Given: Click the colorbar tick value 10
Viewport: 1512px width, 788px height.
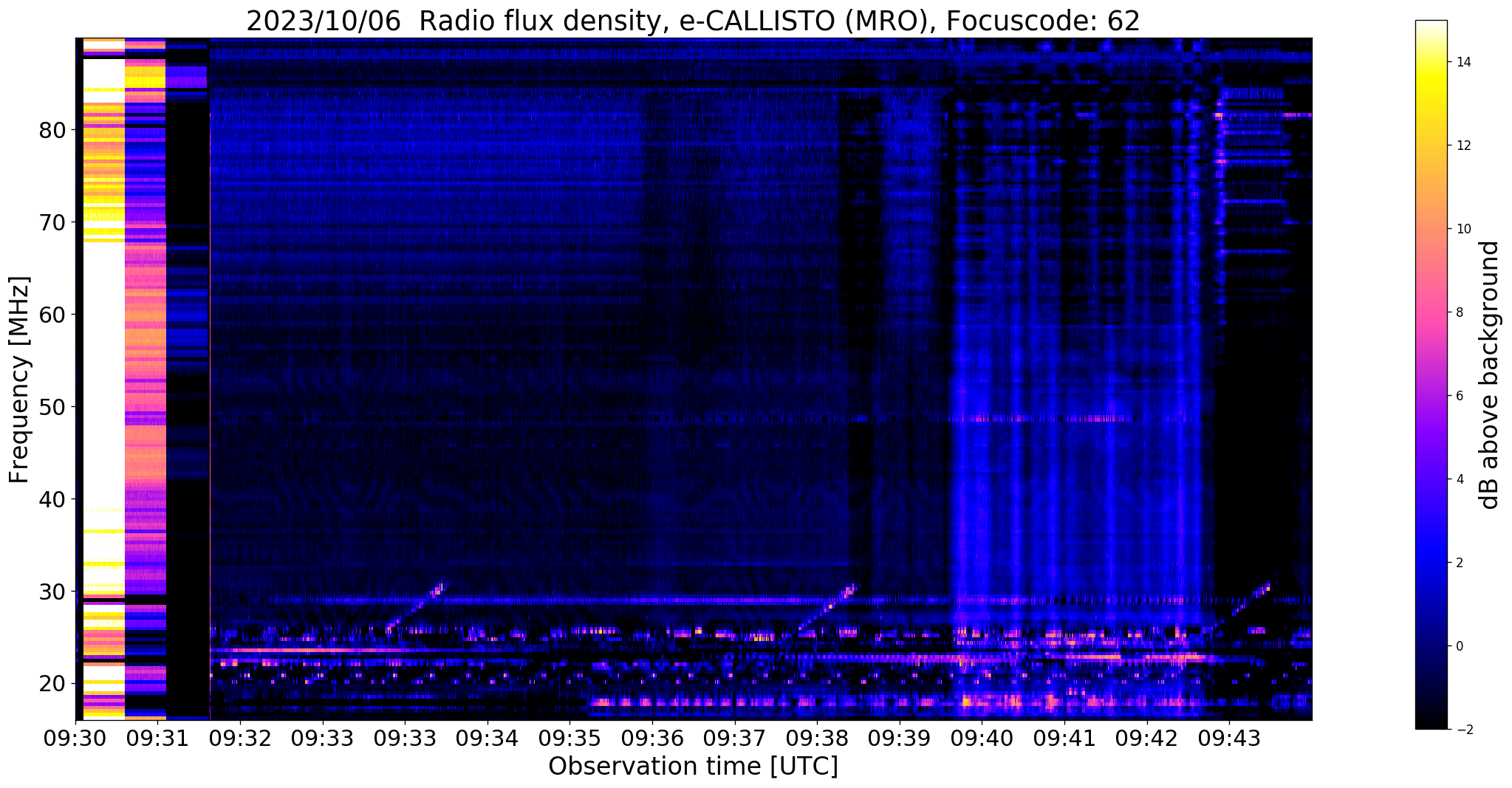Looking at the screenshot, I should [1463, 229].
